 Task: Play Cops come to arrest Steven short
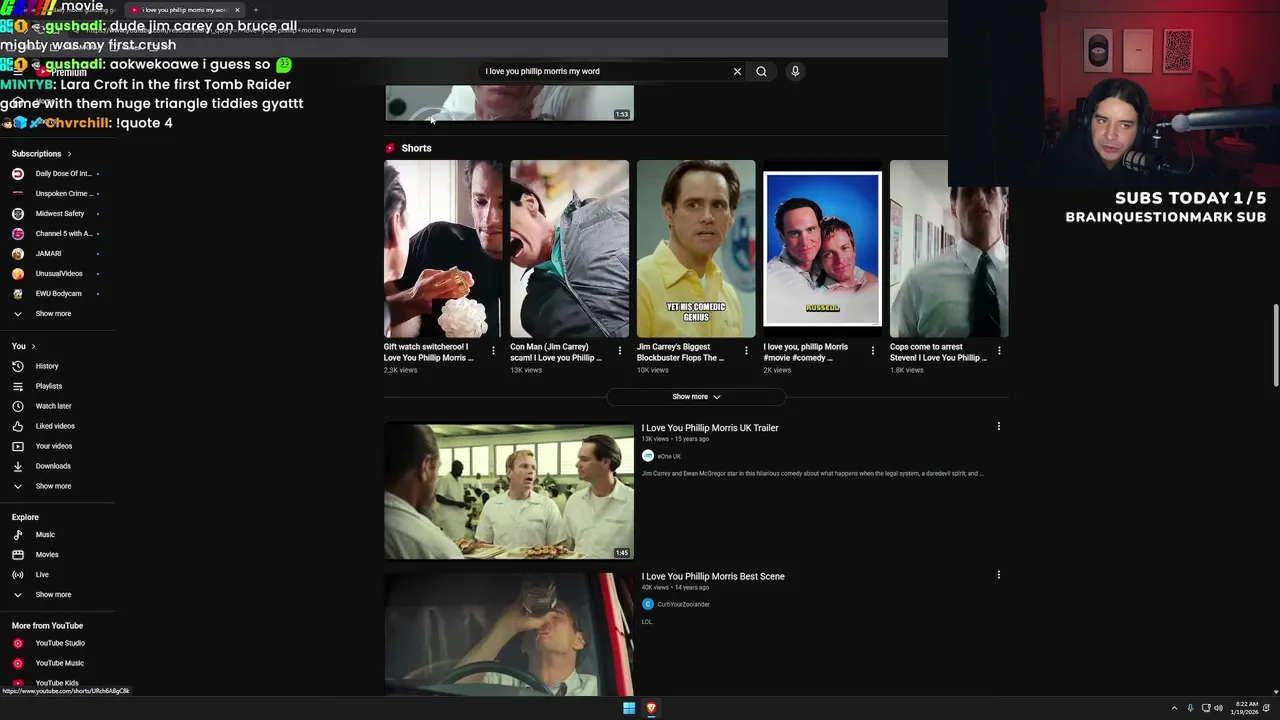[949, 249]
